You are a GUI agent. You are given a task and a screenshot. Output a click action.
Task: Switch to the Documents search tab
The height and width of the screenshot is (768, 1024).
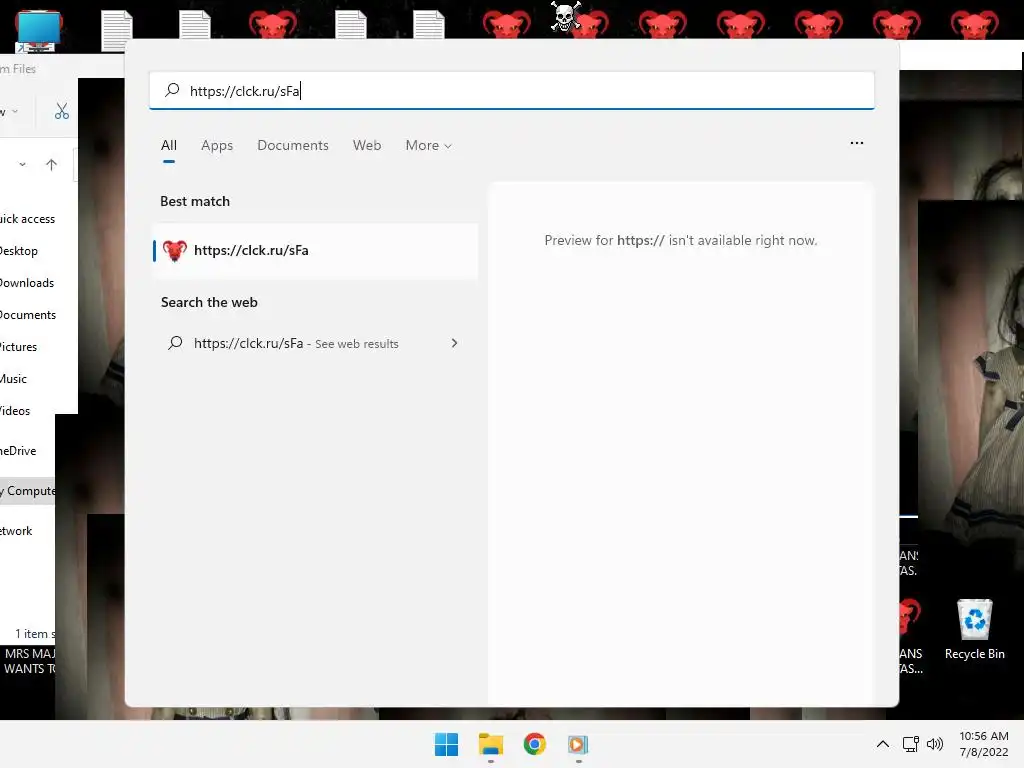293,146
